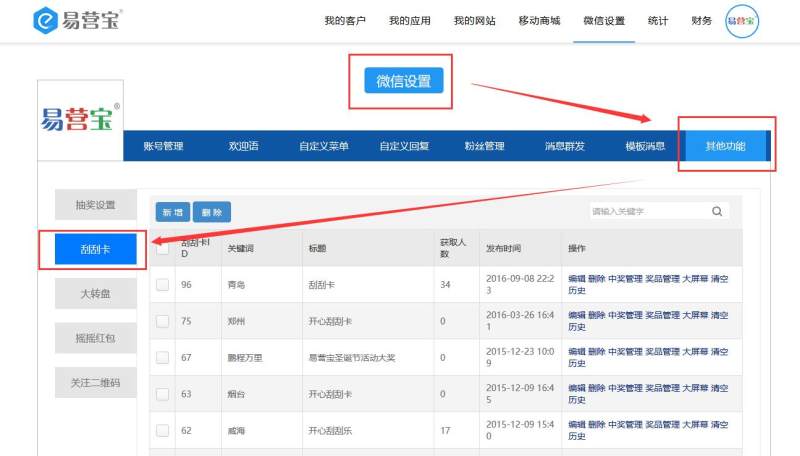Open 刮刮卡 in the left sidebar
Viewport: 800px width, 456px height.
95,249
